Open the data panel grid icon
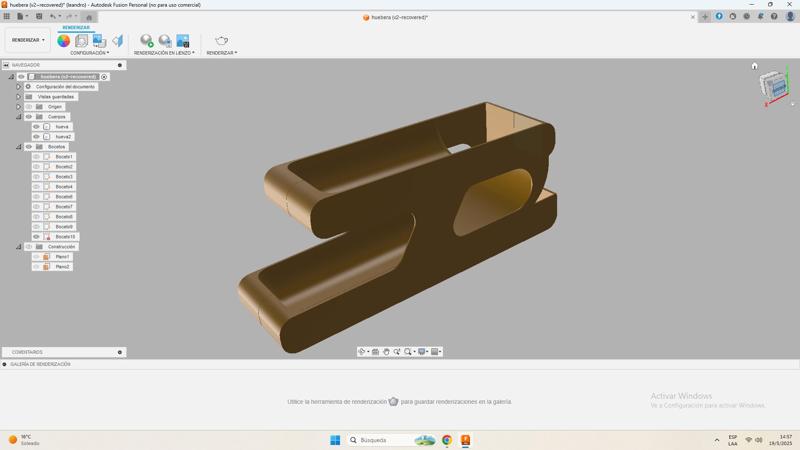The width and height of the screenshot is (800, 450). 7,16
